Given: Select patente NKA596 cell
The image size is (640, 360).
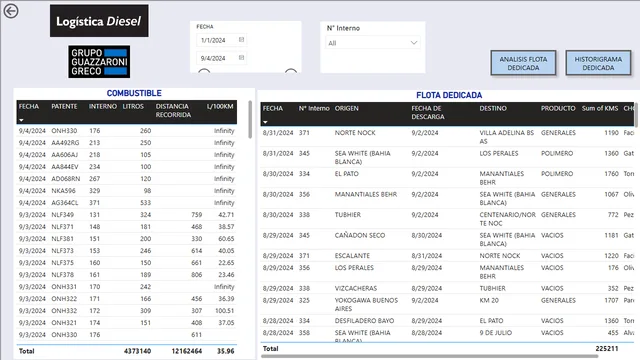Looking at the screenshot, I should pos(63,191).
